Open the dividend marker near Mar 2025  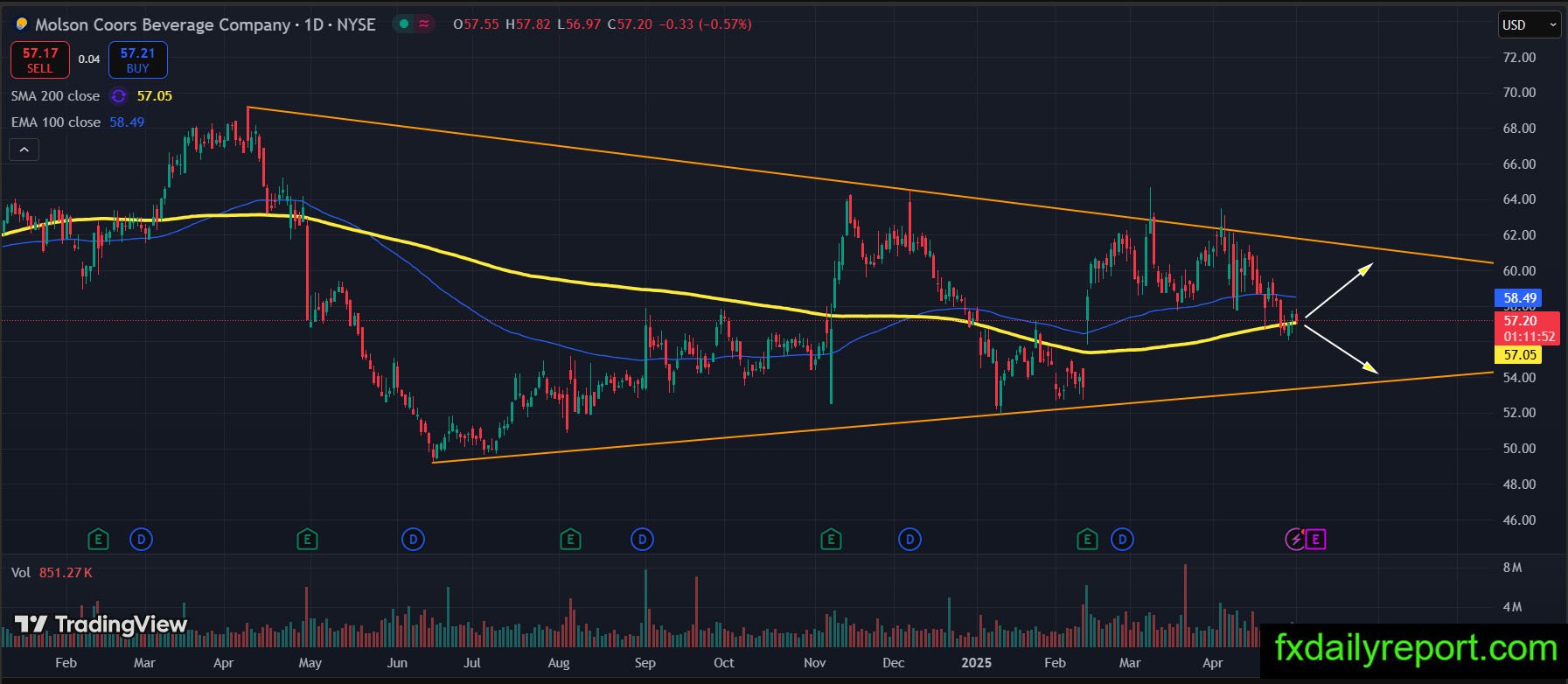1122,539
